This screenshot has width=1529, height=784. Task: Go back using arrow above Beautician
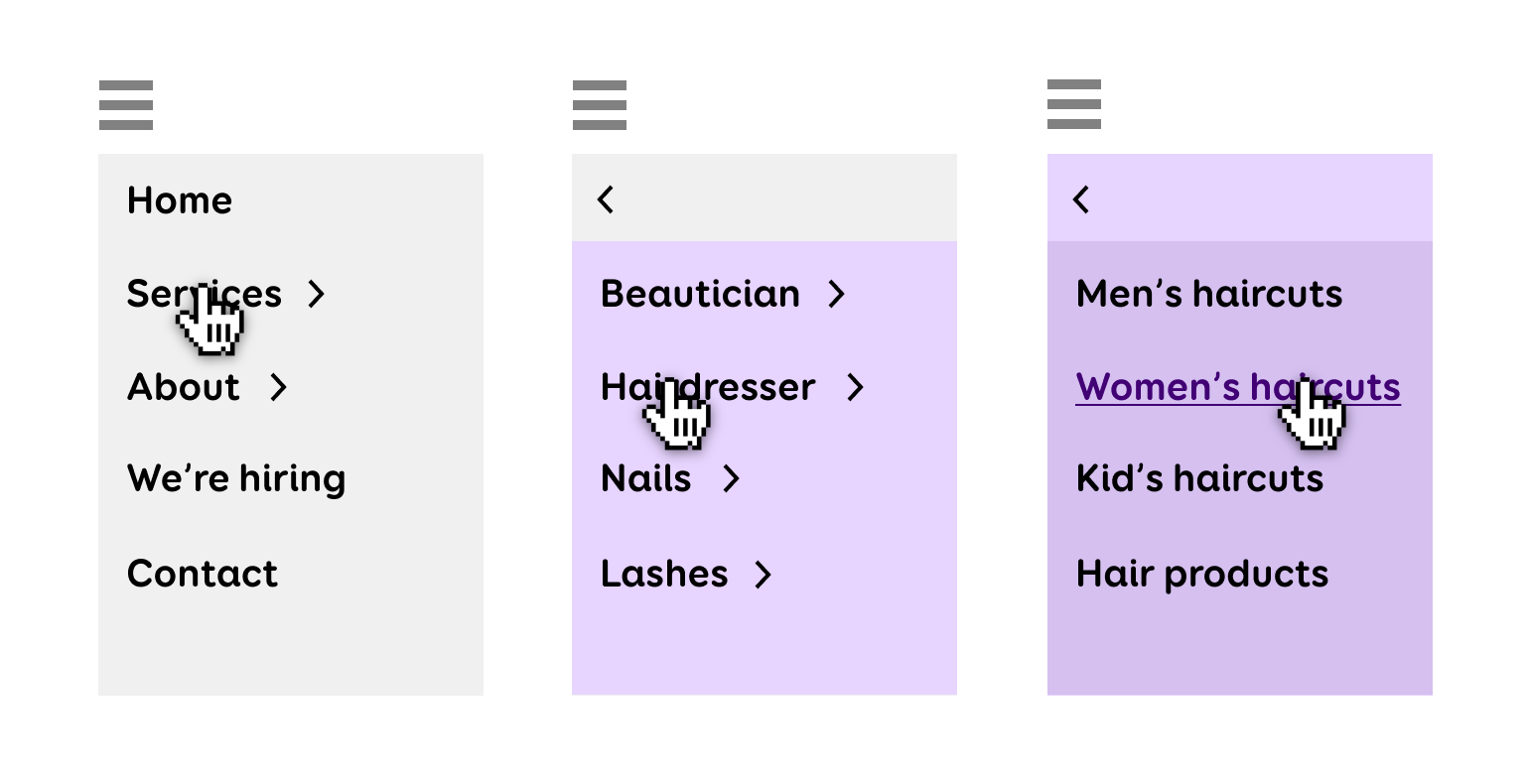[606, 199]
